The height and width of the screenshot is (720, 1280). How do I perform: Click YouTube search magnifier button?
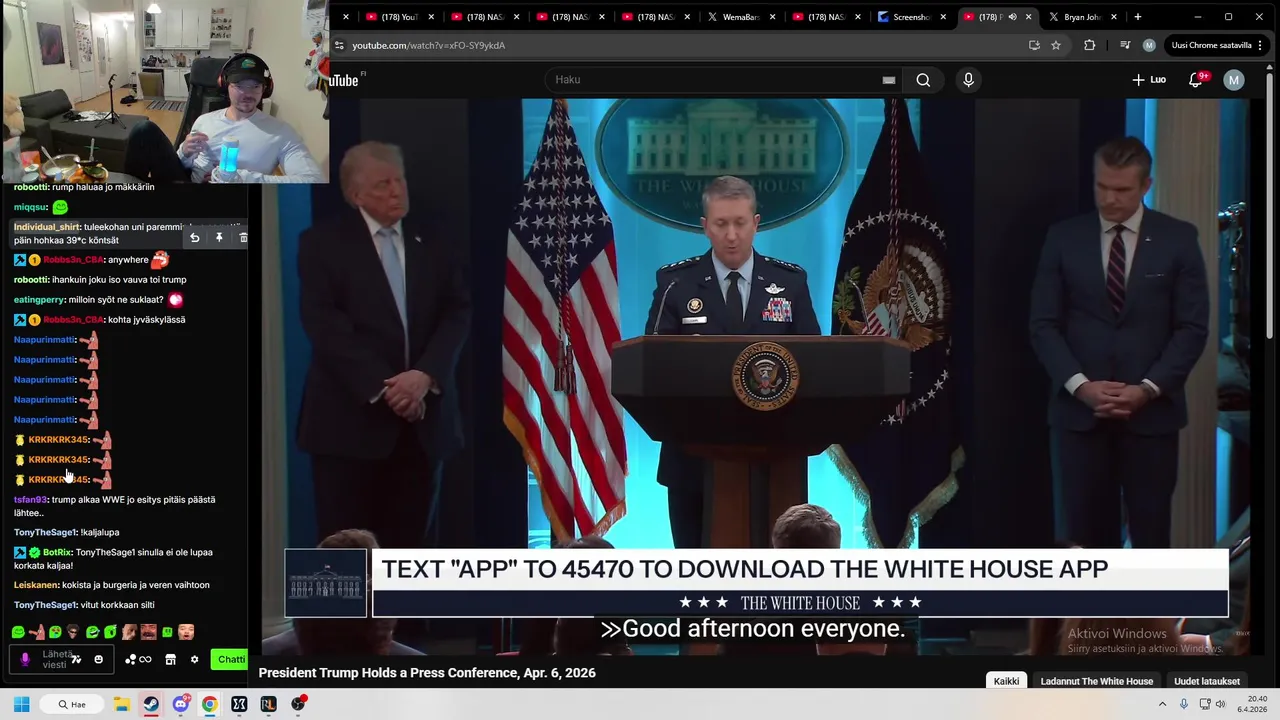coord(923,80)
